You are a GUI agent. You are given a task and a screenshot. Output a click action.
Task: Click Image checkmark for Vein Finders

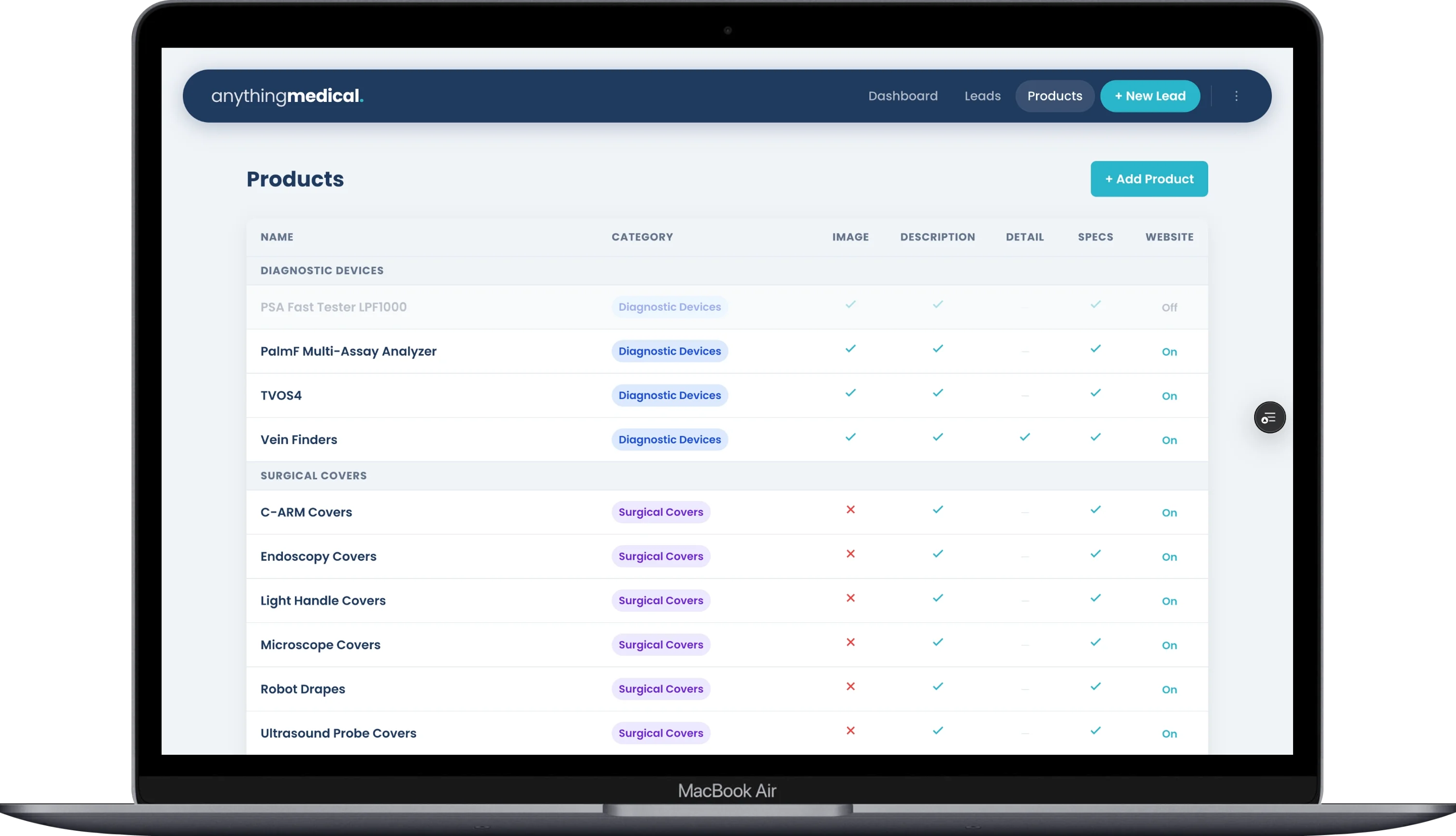pos(851,437)
